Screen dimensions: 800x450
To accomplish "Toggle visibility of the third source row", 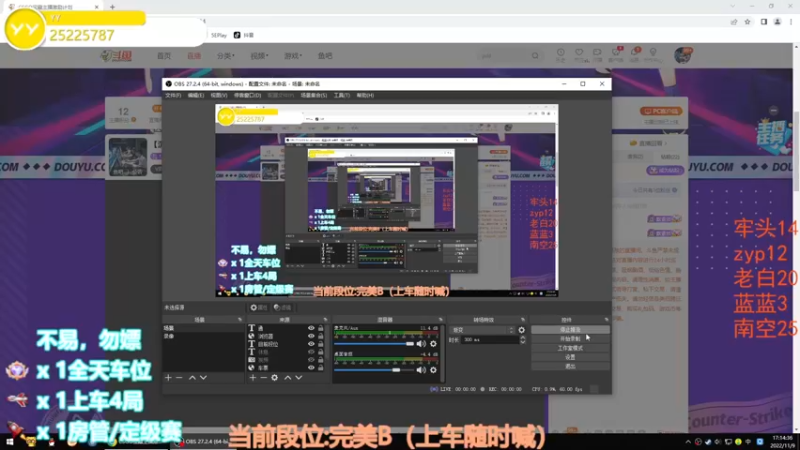I will tap(311, 344).
